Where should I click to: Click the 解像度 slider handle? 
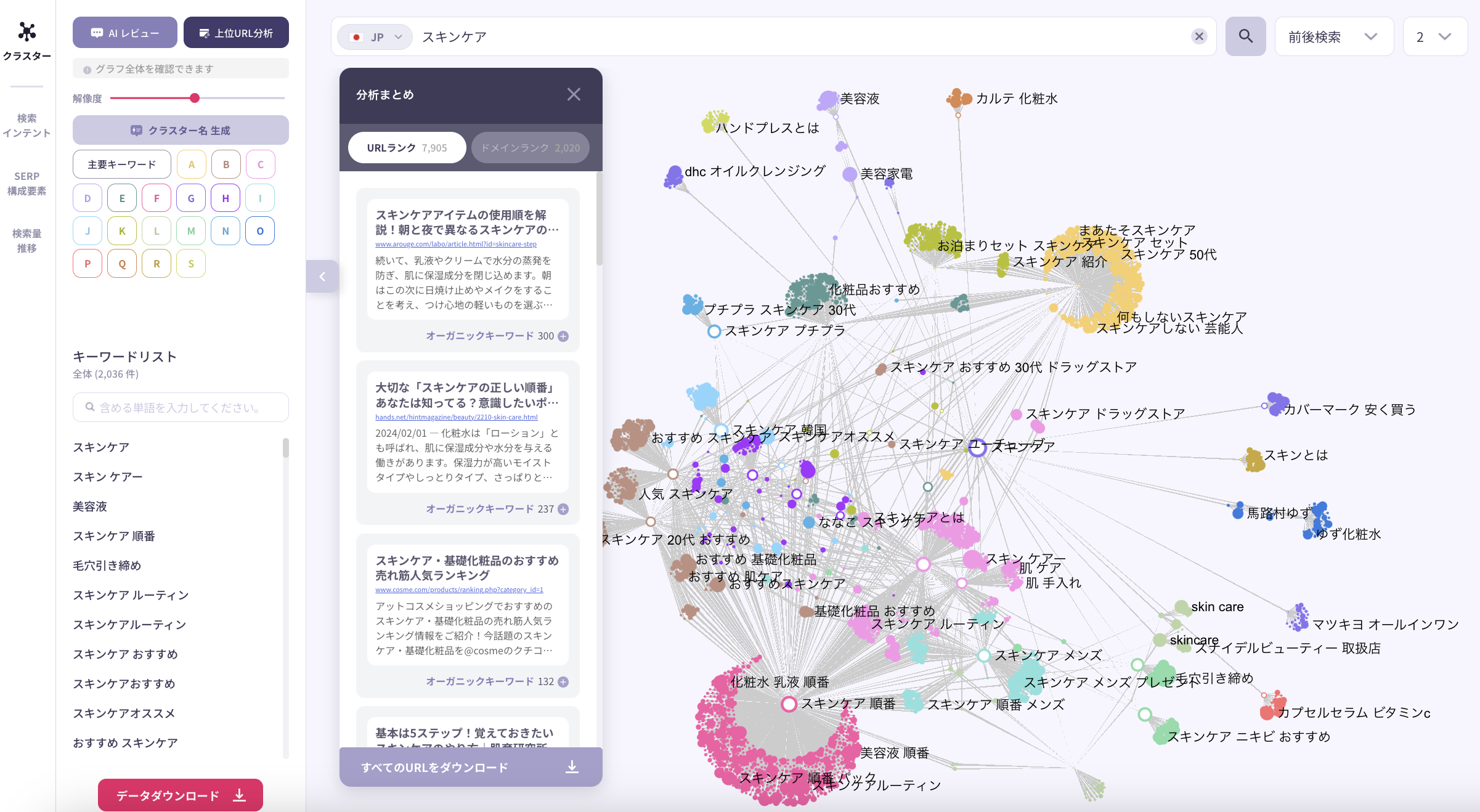tap(195, 98)
